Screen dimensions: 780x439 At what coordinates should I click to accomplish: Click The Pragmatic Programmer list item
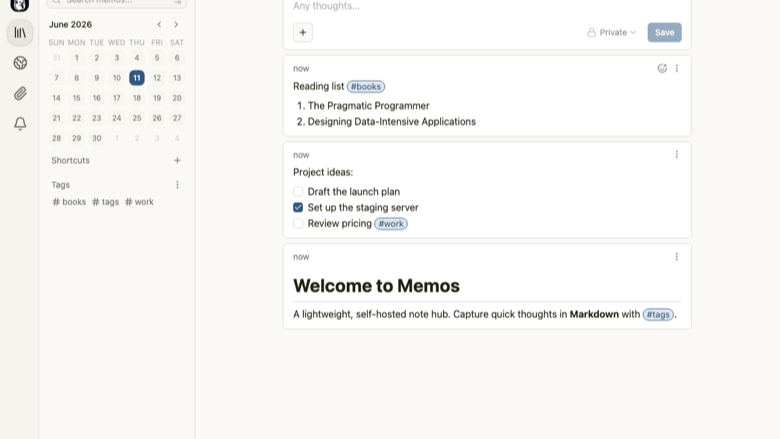point(368,106)
